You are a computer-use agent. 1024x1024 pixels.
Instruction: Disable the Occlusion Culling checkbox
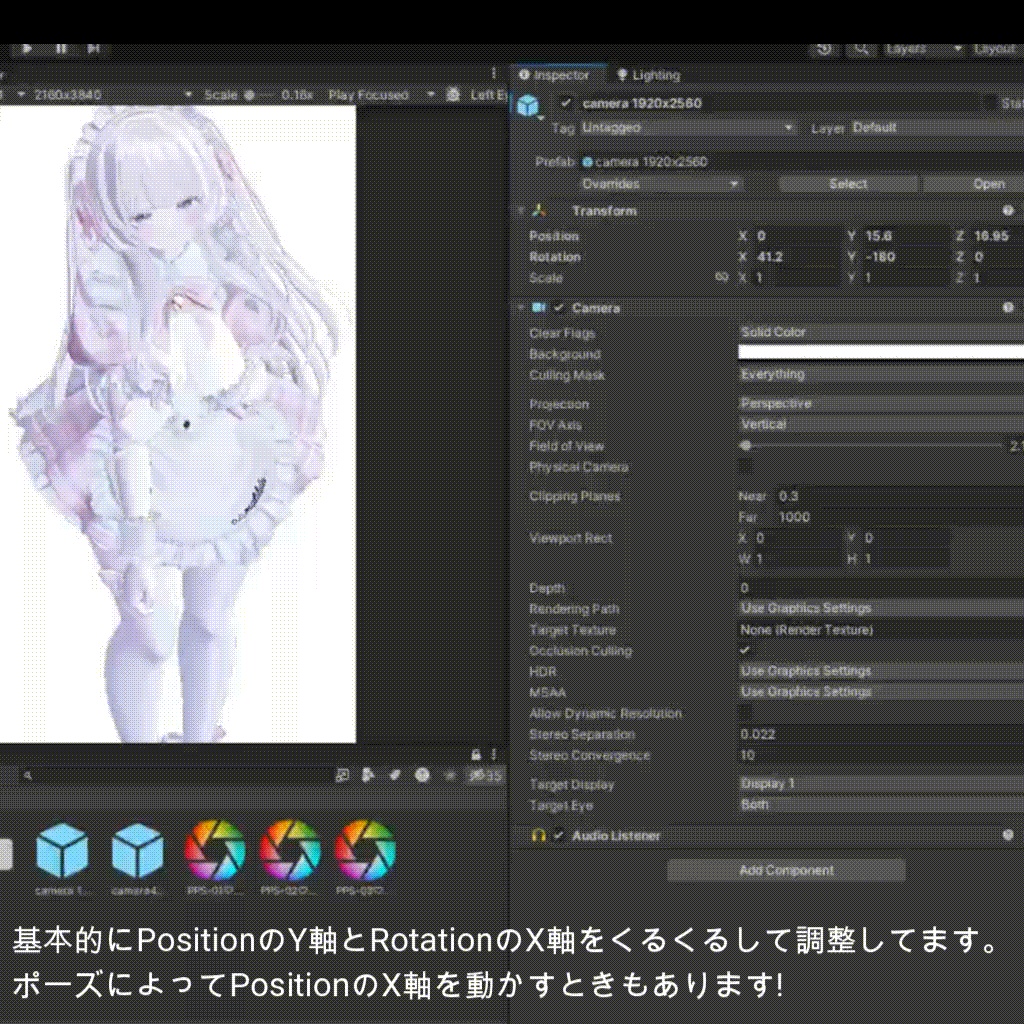745,650
